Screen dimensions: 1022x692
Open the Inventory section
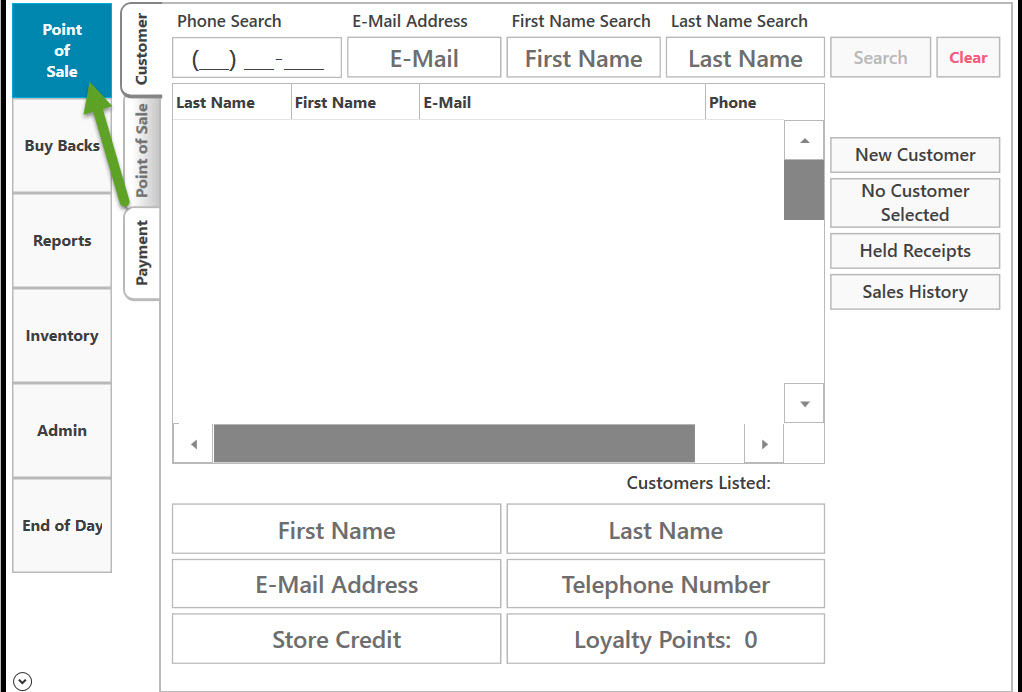coord(62,336)
